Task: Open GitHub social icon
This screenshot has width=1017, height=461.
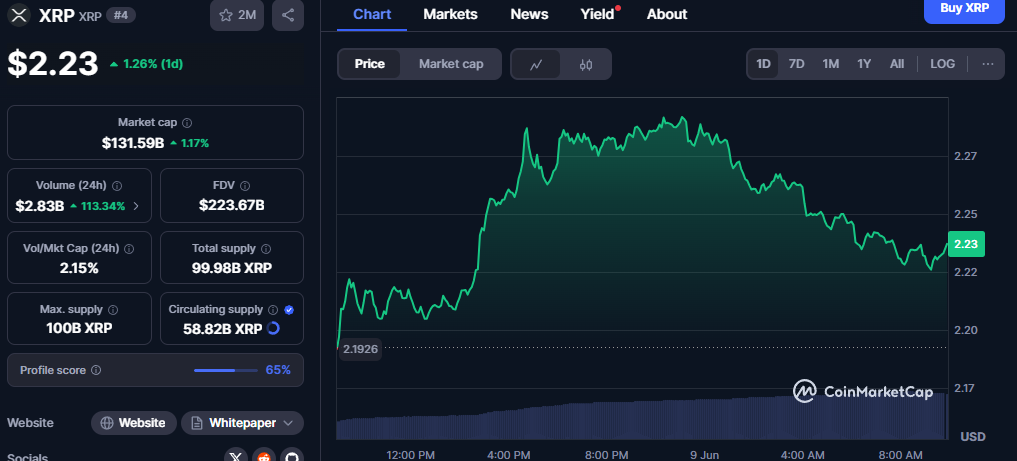Action: click(292, 456)
